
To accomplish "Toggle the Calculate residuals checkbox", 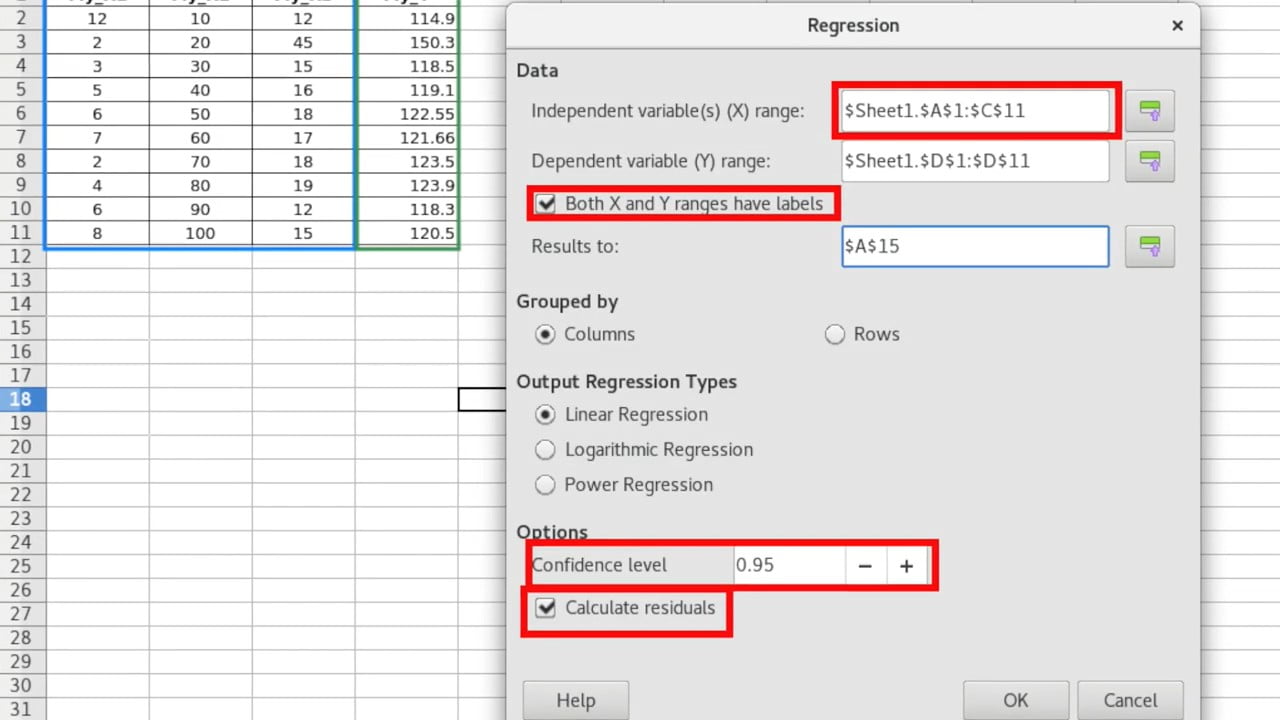I will [626, 608].
